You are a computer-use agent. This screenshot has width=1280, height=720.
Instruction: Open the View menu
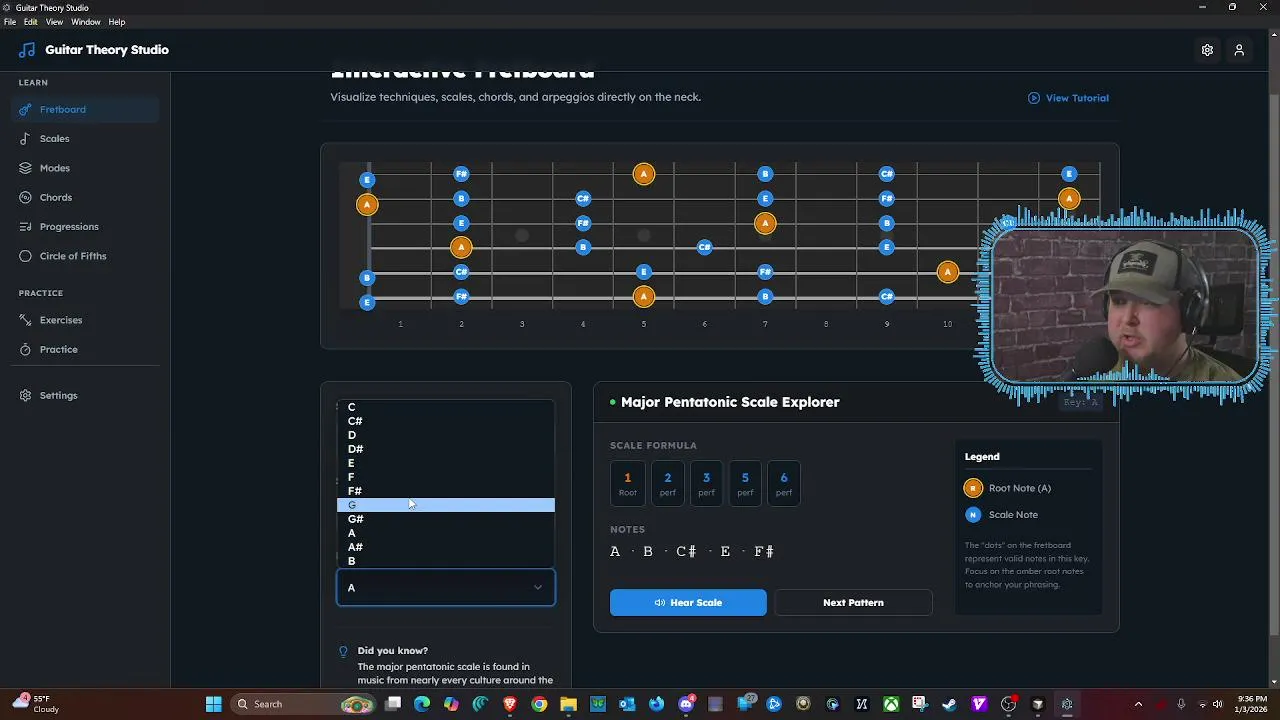pos(54,22)
